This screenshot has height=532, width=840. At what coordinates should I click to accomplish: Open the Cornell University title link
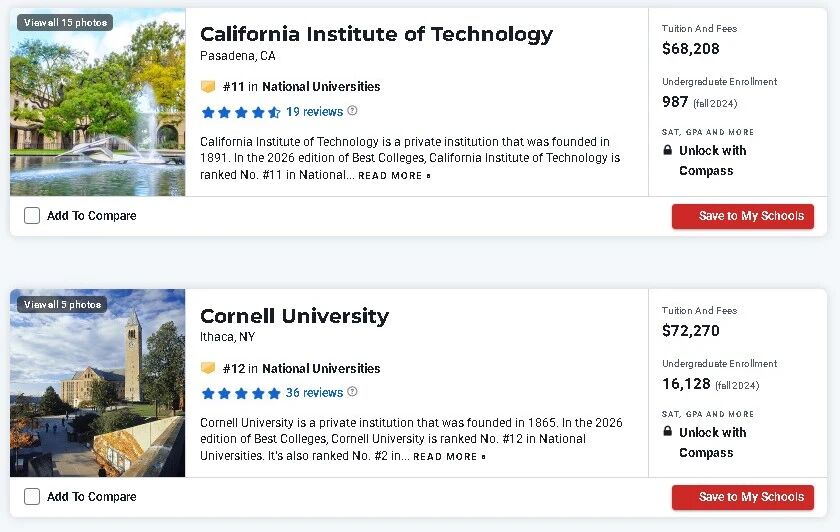294,316
